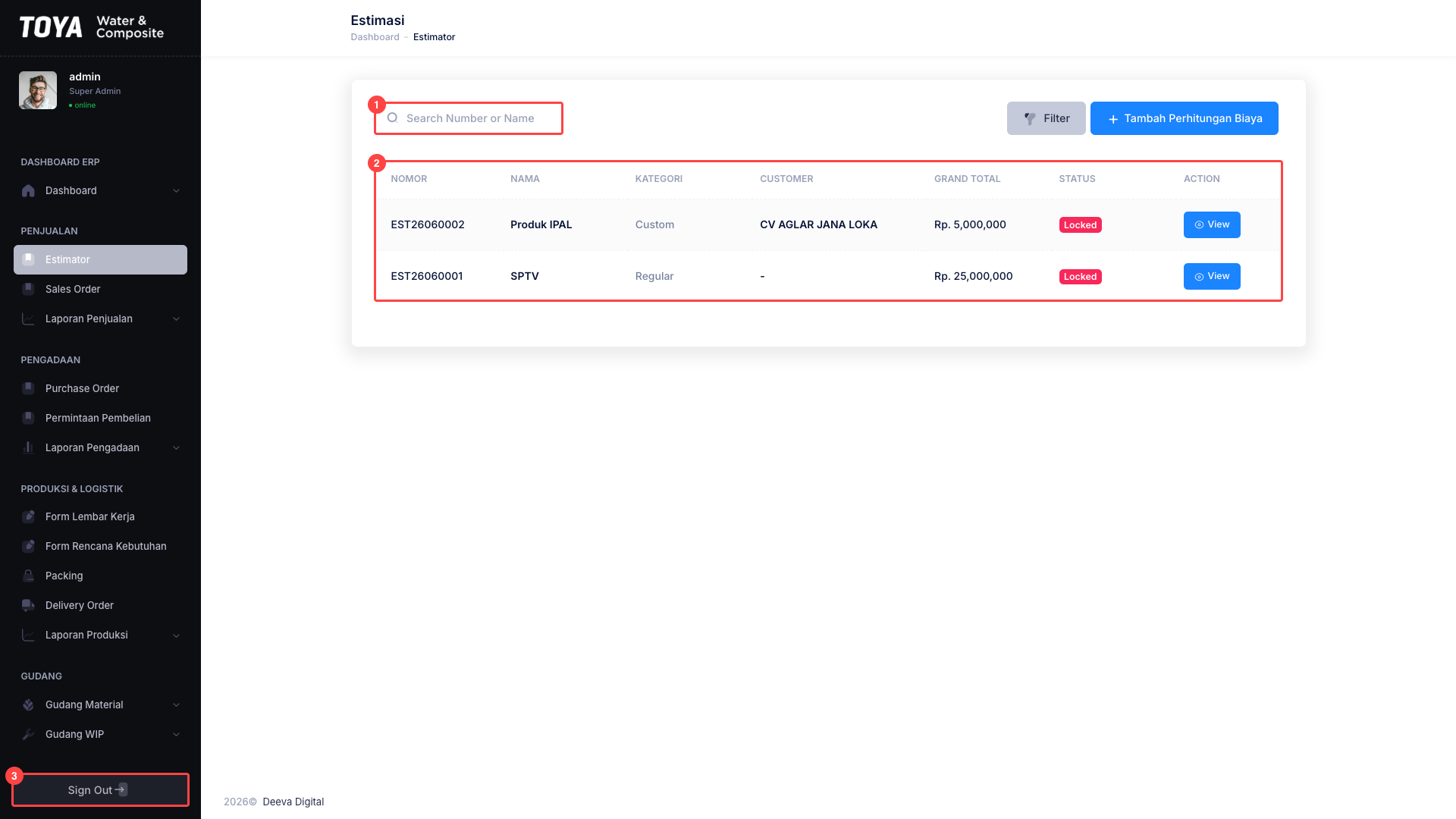Viewport: 1456px width, 819px height.
Task: Click the Purchase Order icon
Action: [28, 388]
